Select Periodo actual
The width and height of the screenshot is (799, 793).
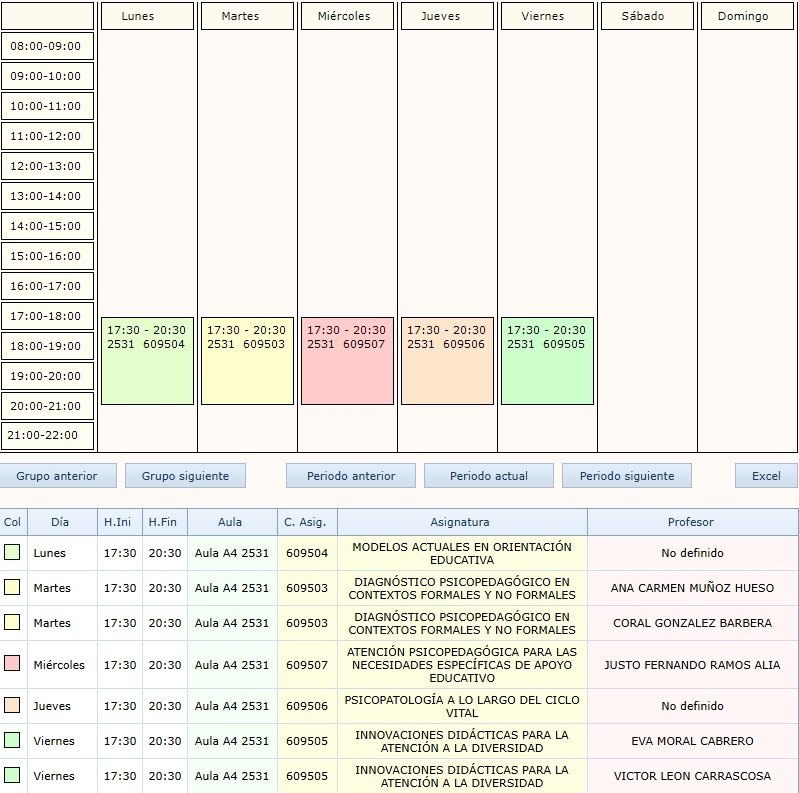[x=489, y=475]
